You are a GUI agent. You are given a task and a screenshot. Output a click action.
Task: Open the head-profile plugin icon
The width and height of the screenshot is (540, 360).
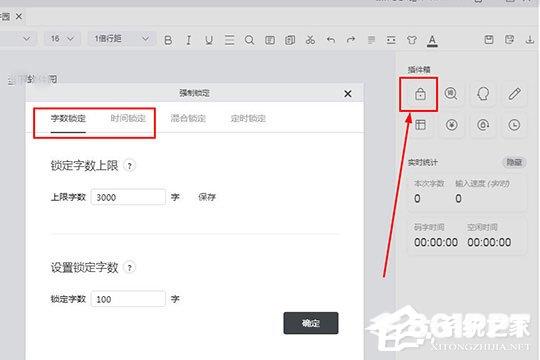click(x=483, y=94)
